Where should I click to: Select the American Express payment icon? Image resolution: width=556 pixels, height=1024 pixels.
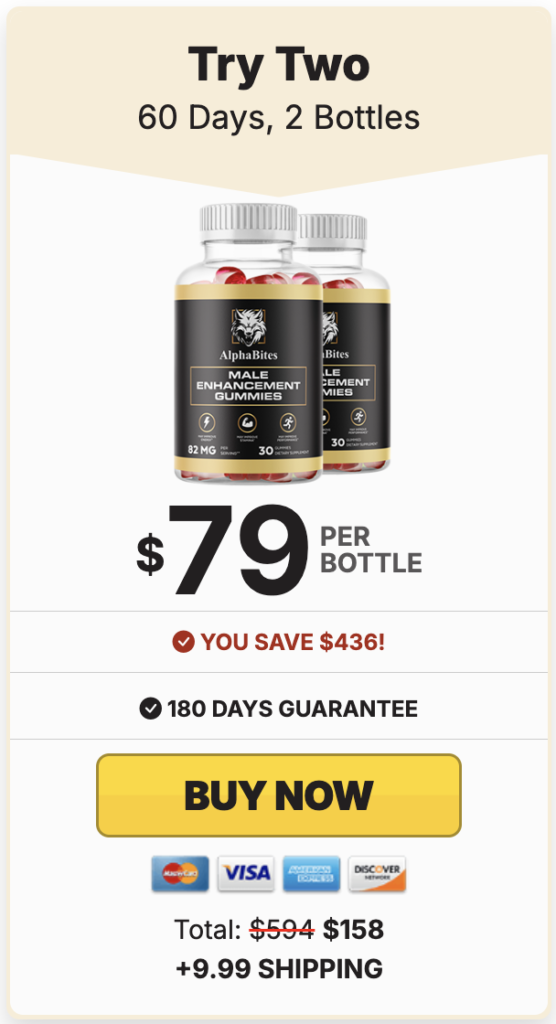pyautogui.click(x=311, y=873)
